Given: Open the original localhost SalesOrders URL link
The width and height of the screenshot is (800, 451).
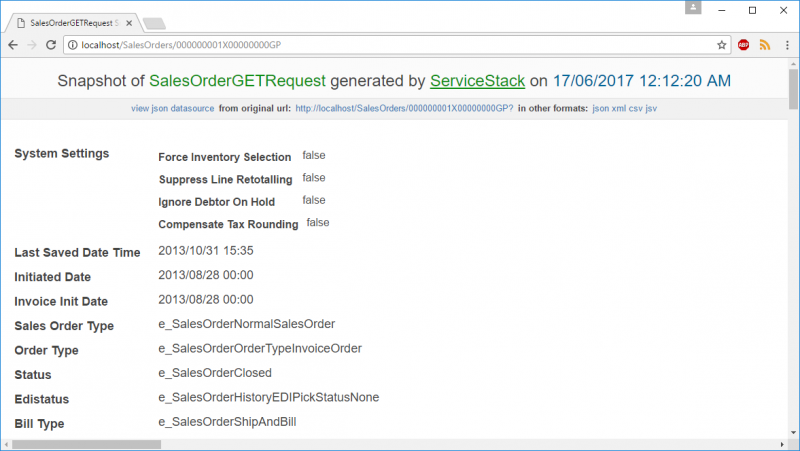Looking at the screenshot, I should coord(404,108).
